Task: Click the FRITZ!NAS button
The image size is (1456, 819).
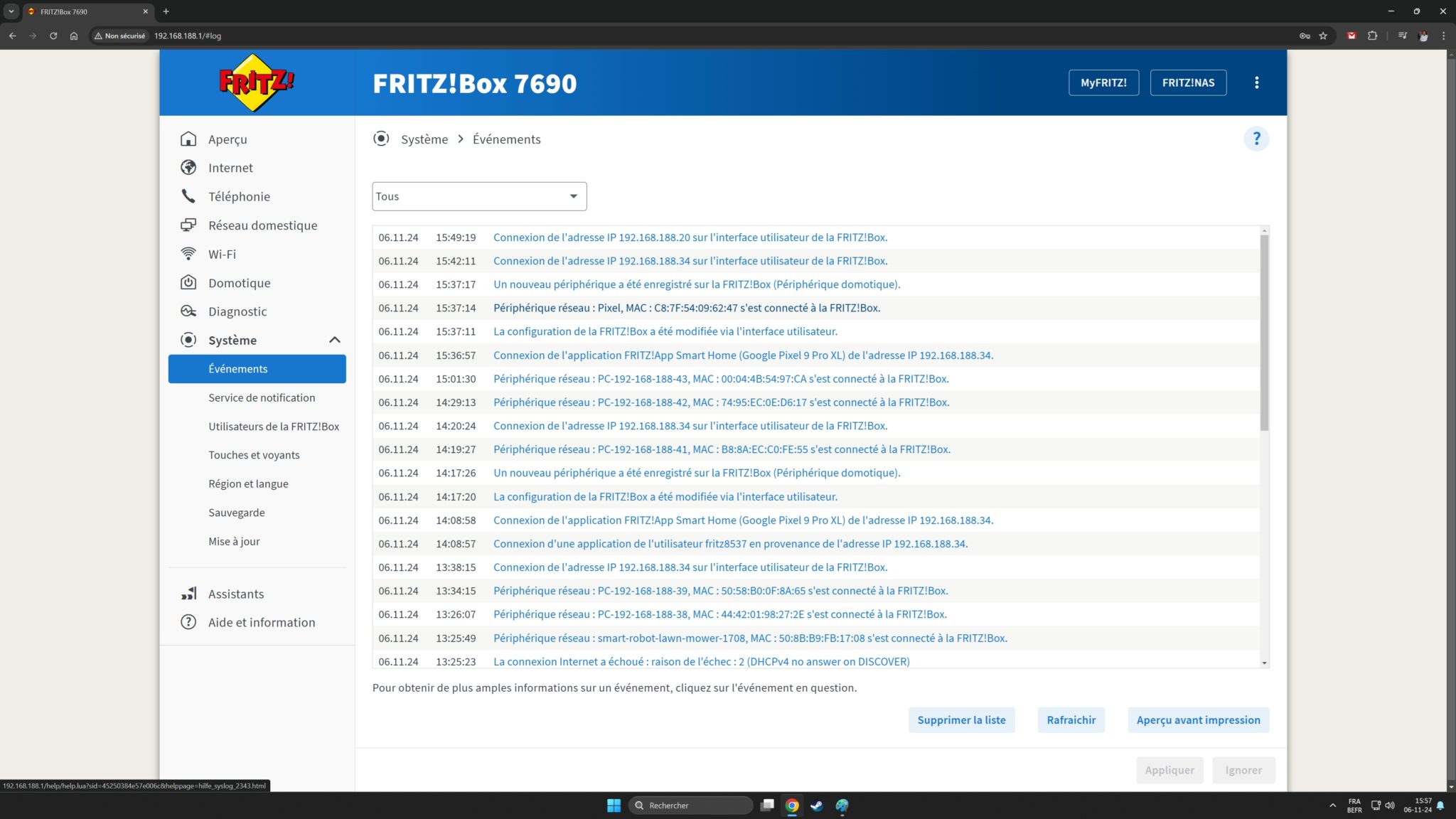Action: pos(1188,82)
